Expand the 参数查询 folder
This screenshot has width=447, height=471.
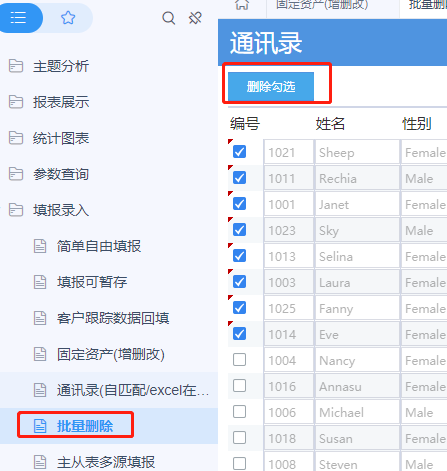coord(61,174)
